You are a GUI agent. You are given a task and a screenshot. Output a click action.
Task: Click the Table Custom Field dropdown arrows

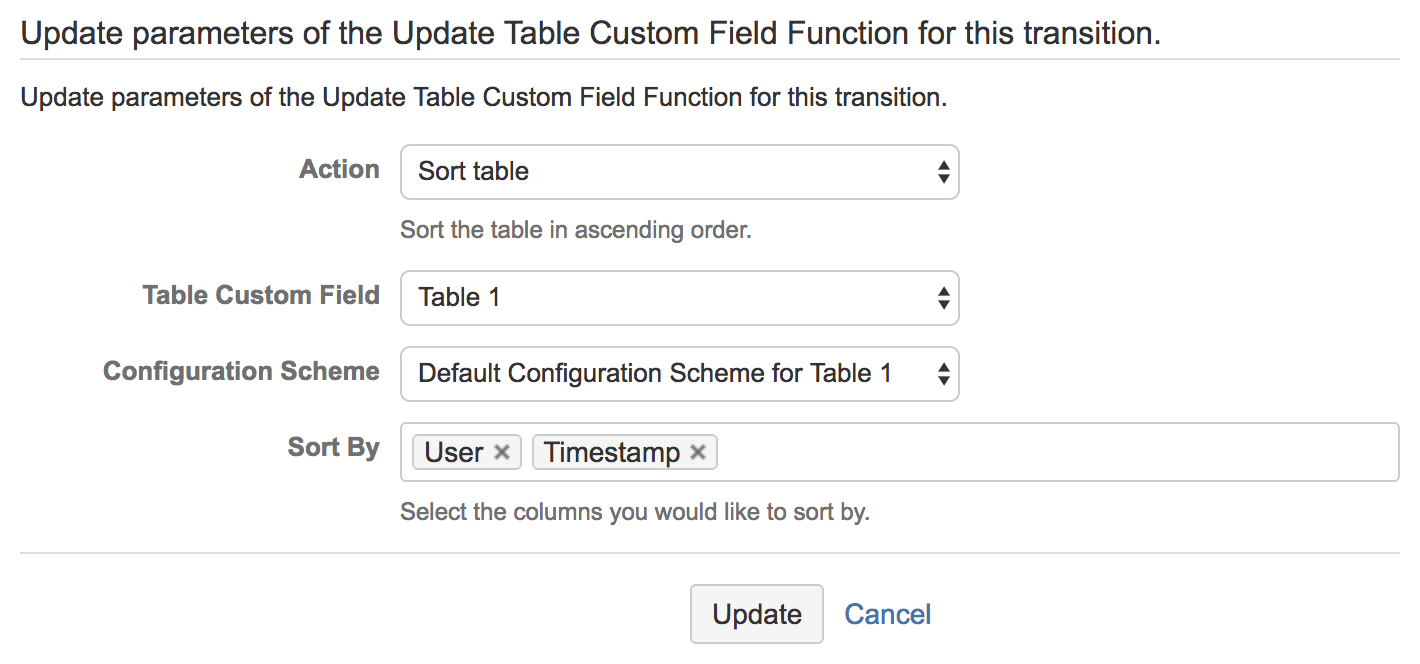point(943,298)
